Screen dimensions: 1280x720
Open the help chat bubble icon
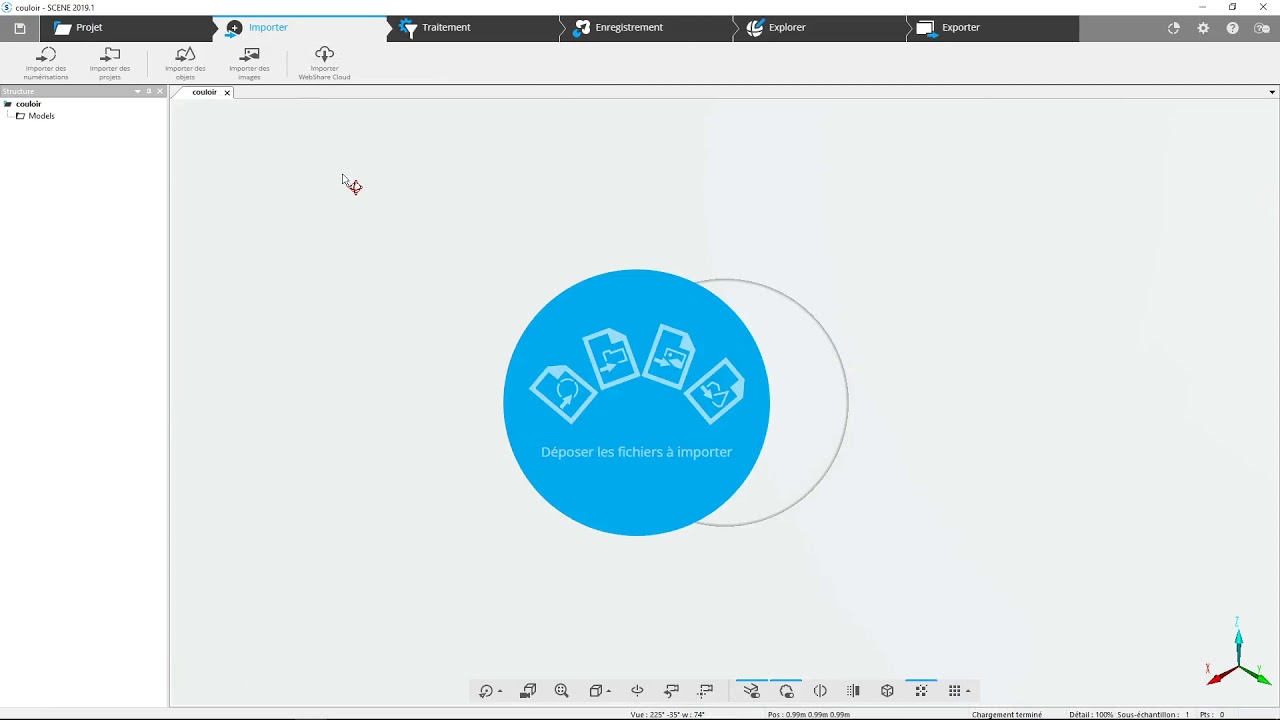1261,28
